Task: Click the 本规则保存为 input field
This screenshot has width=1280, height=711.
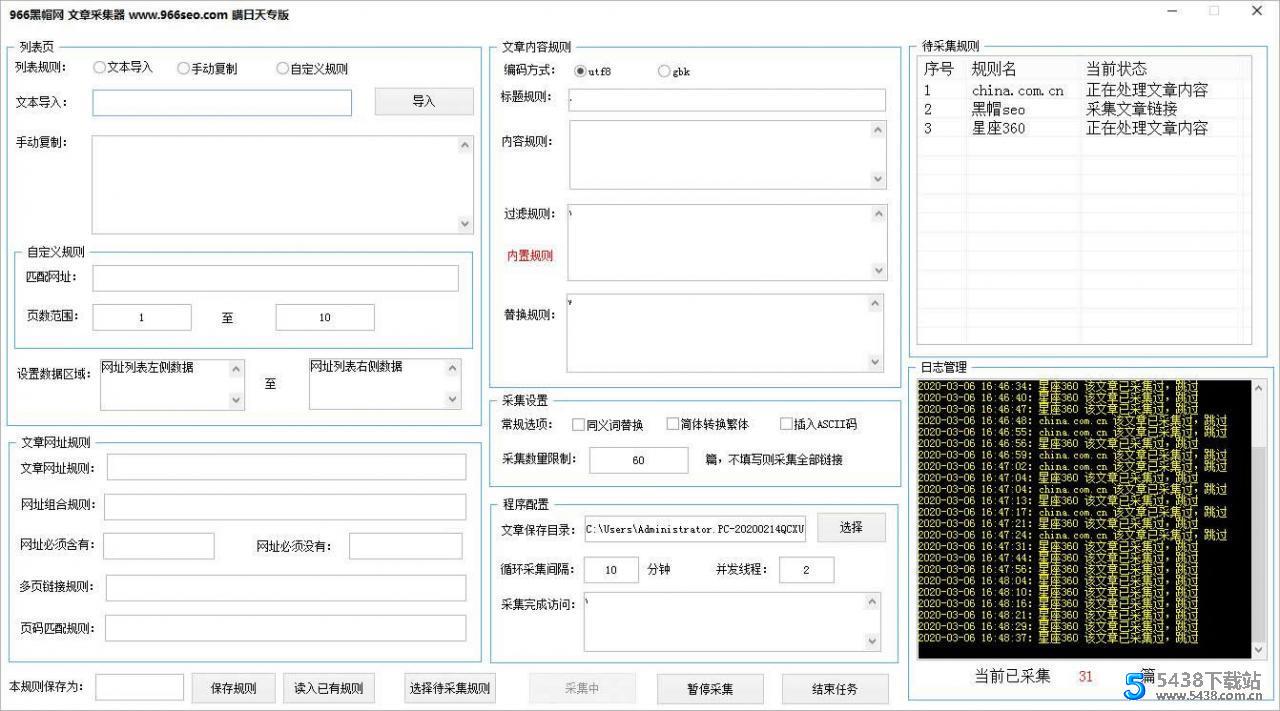Action: 139,687
